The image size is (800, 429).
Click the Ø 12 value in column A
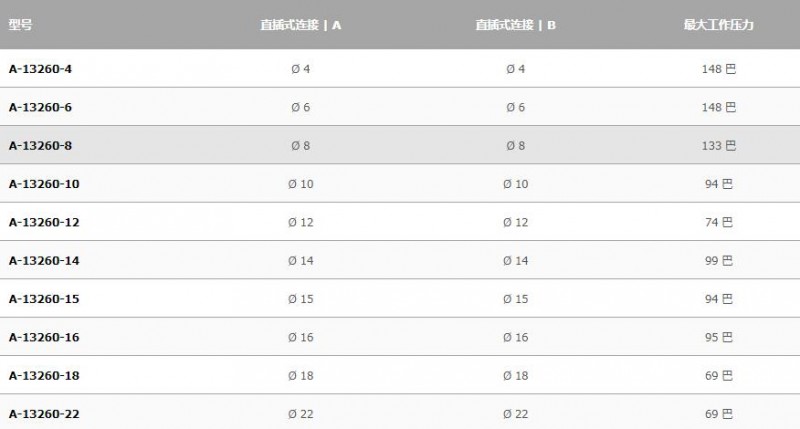(301, 222)
